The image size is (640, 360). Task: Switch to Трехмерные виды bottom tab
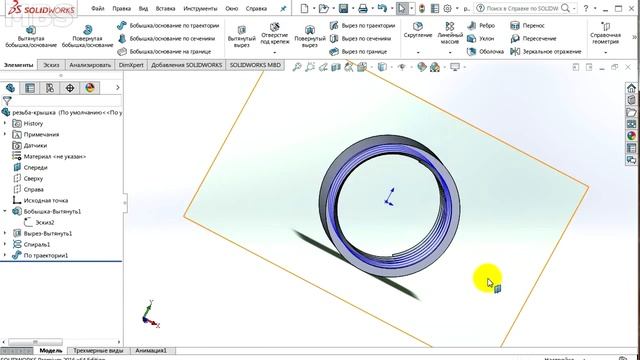[x=98, y=351]
